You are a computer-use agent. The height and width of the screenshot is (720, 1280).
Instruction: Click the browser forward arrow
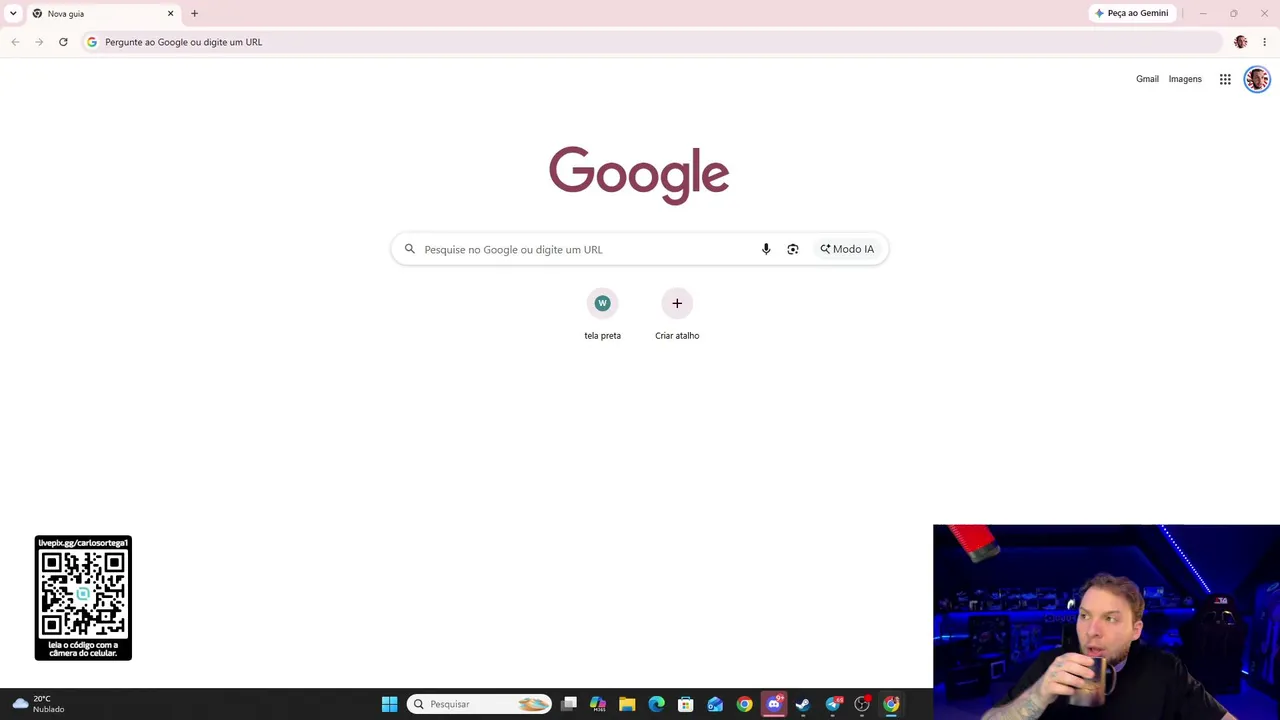39,42
